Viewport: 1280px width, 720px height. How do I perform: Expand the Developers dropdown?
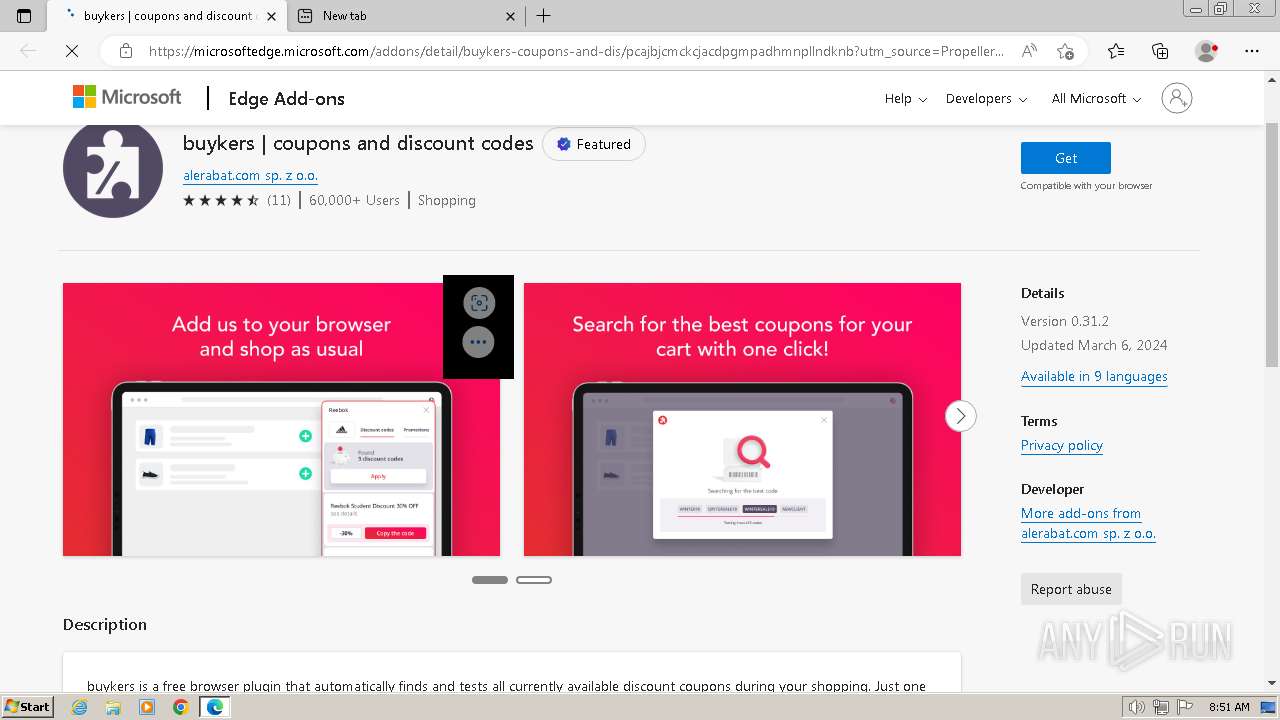tap(986, 98)
